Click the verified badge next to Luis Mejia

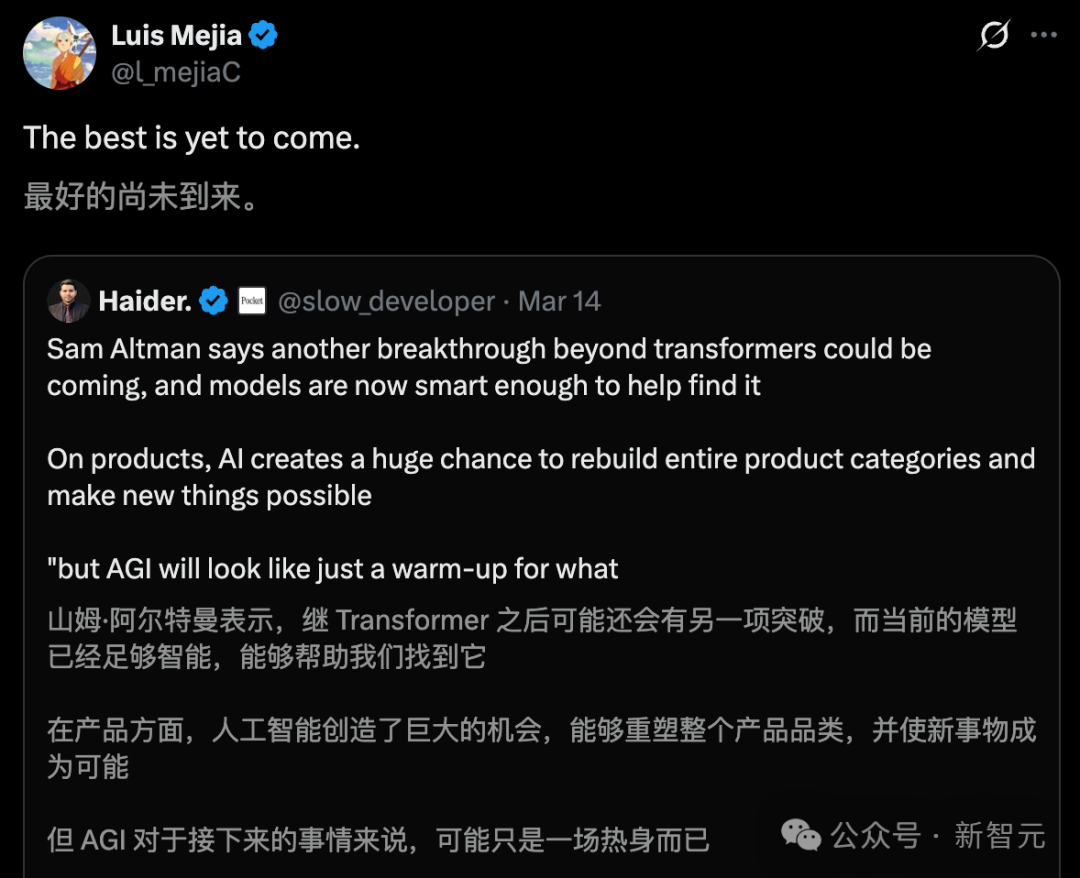click(261, 35)
